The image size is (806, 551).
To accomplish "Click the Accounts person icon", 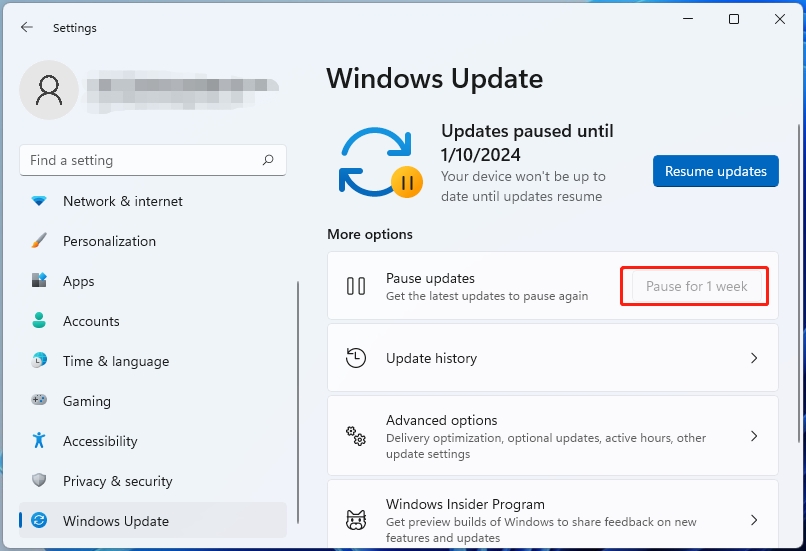I will [39, 320].
